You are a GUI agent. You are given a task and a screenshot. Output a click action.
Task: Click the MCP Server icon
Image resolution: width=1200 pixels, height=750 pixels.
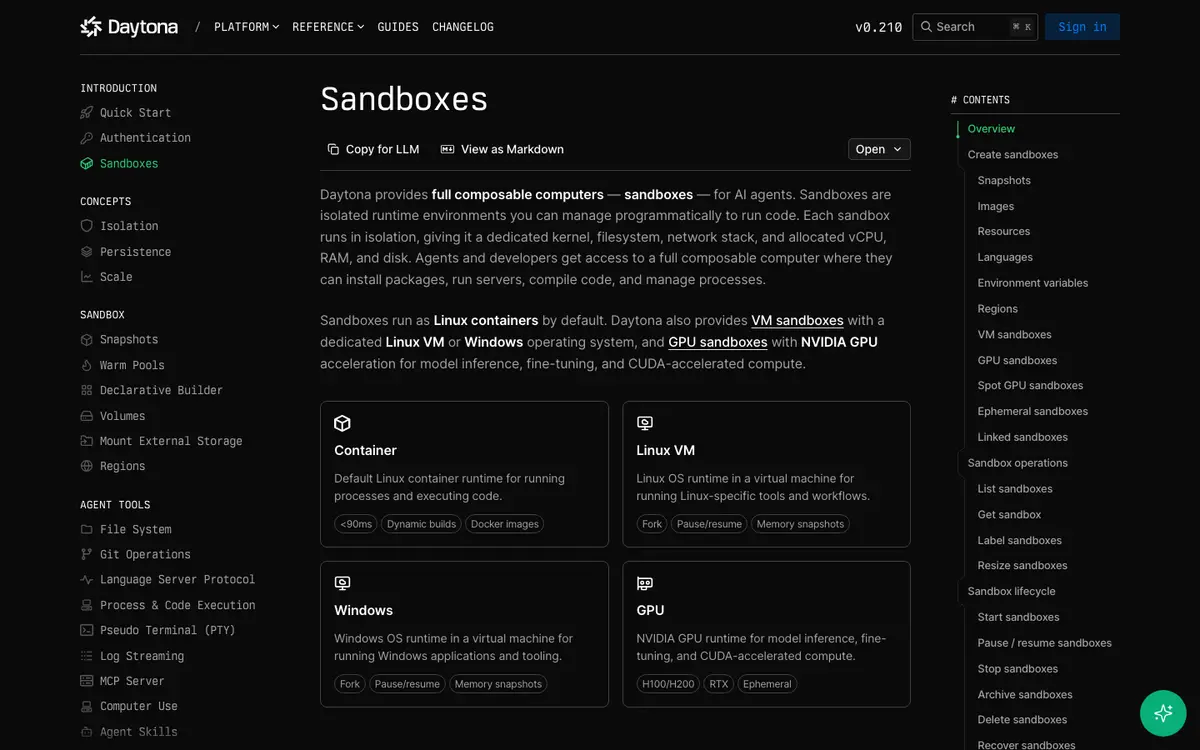pyautogui.click(x=87, y=681)
